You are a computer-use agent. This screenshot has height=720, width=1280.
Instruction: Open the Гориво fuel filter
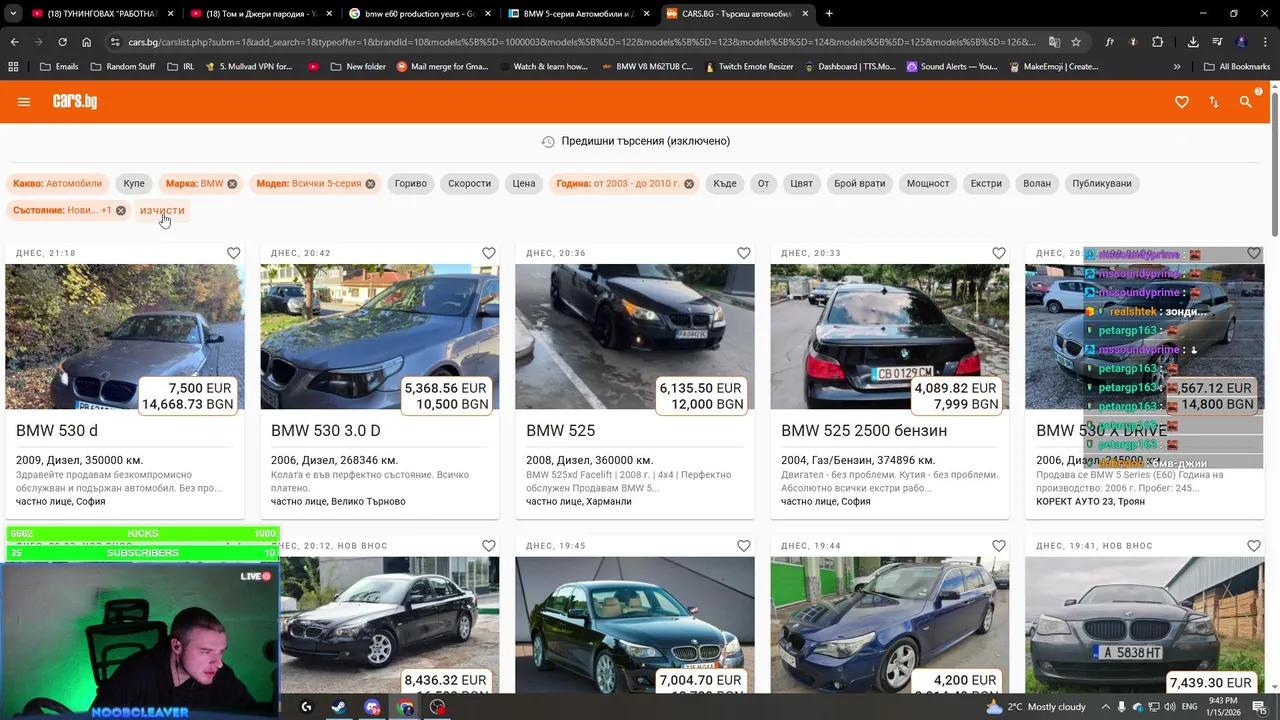(410, 184)
